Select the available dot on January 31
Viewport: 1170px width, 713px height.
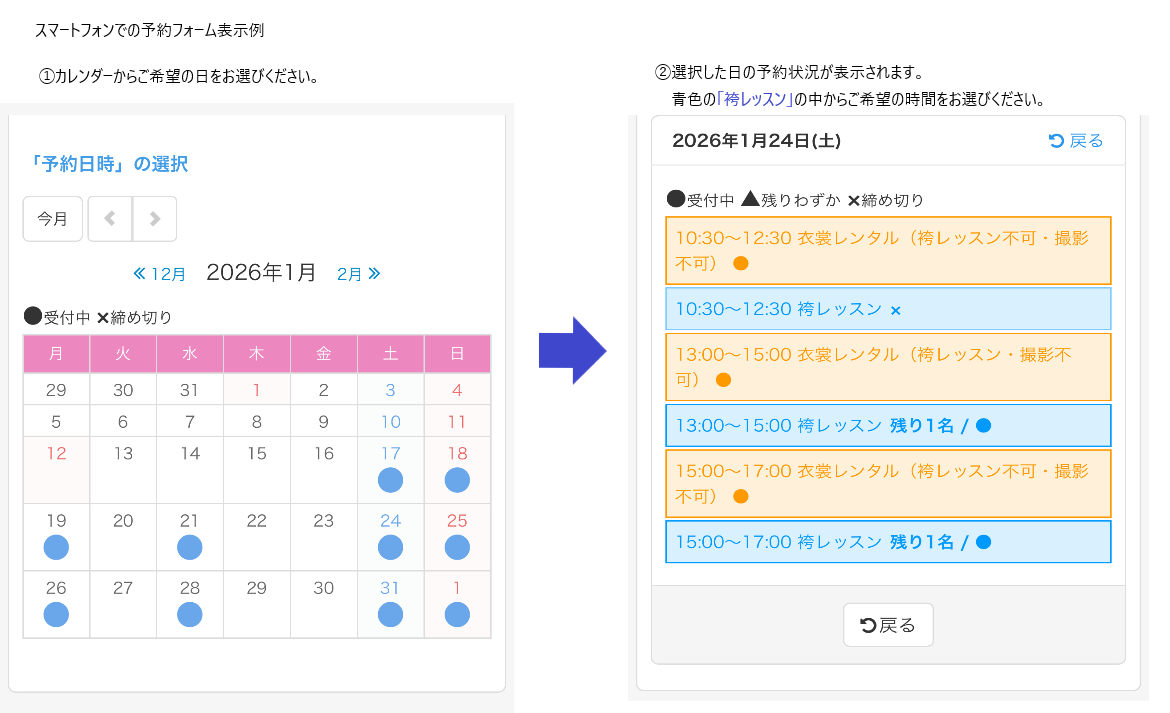391,615
